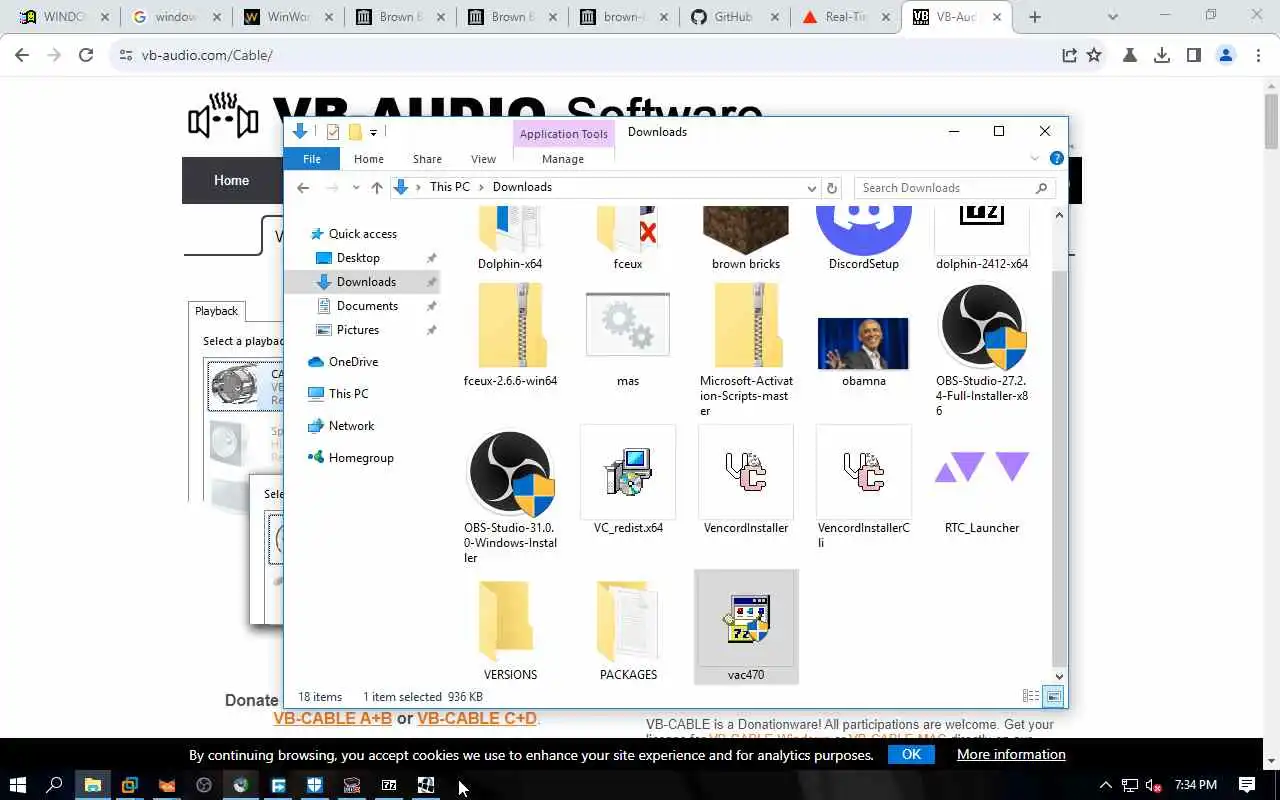Open the RTC_Launcher file
The image size is (1280, 800).
[x=982, y=481]
